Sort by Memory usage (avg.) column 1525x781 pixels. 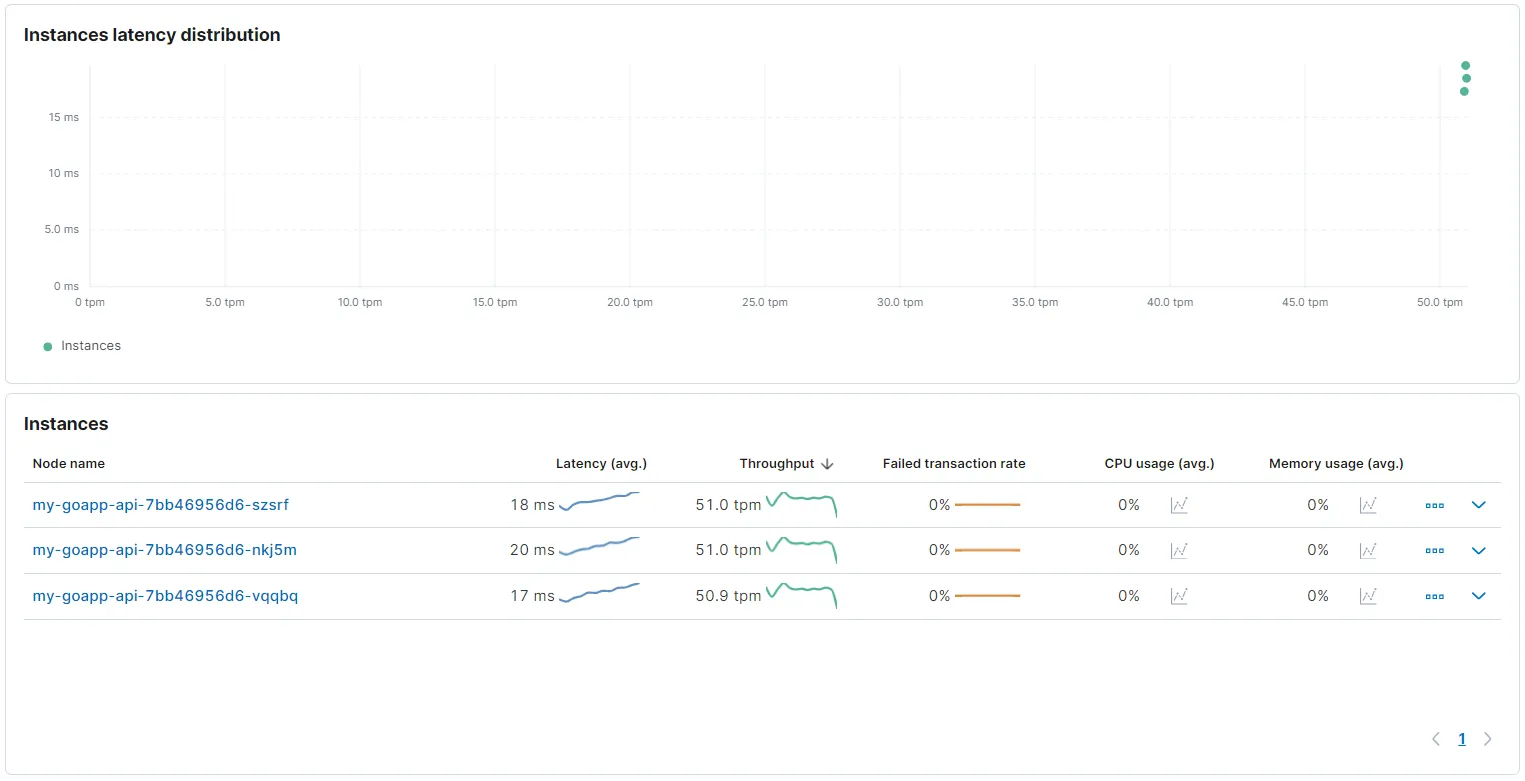click(1336, 464)
